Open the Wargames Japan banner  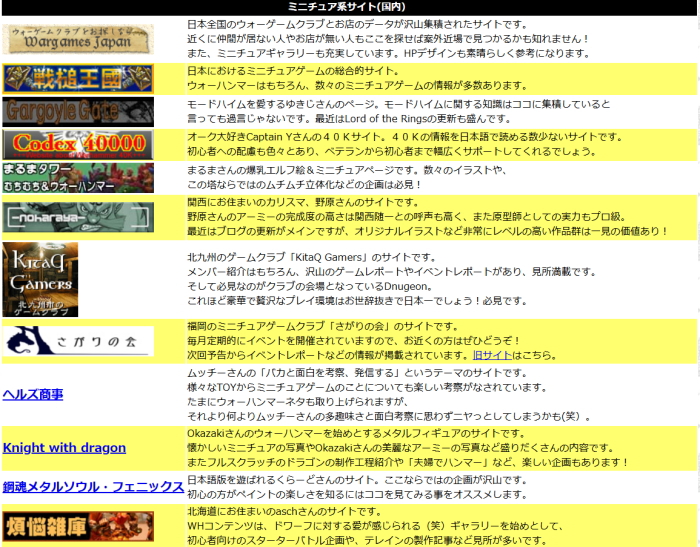click(78, 40)
